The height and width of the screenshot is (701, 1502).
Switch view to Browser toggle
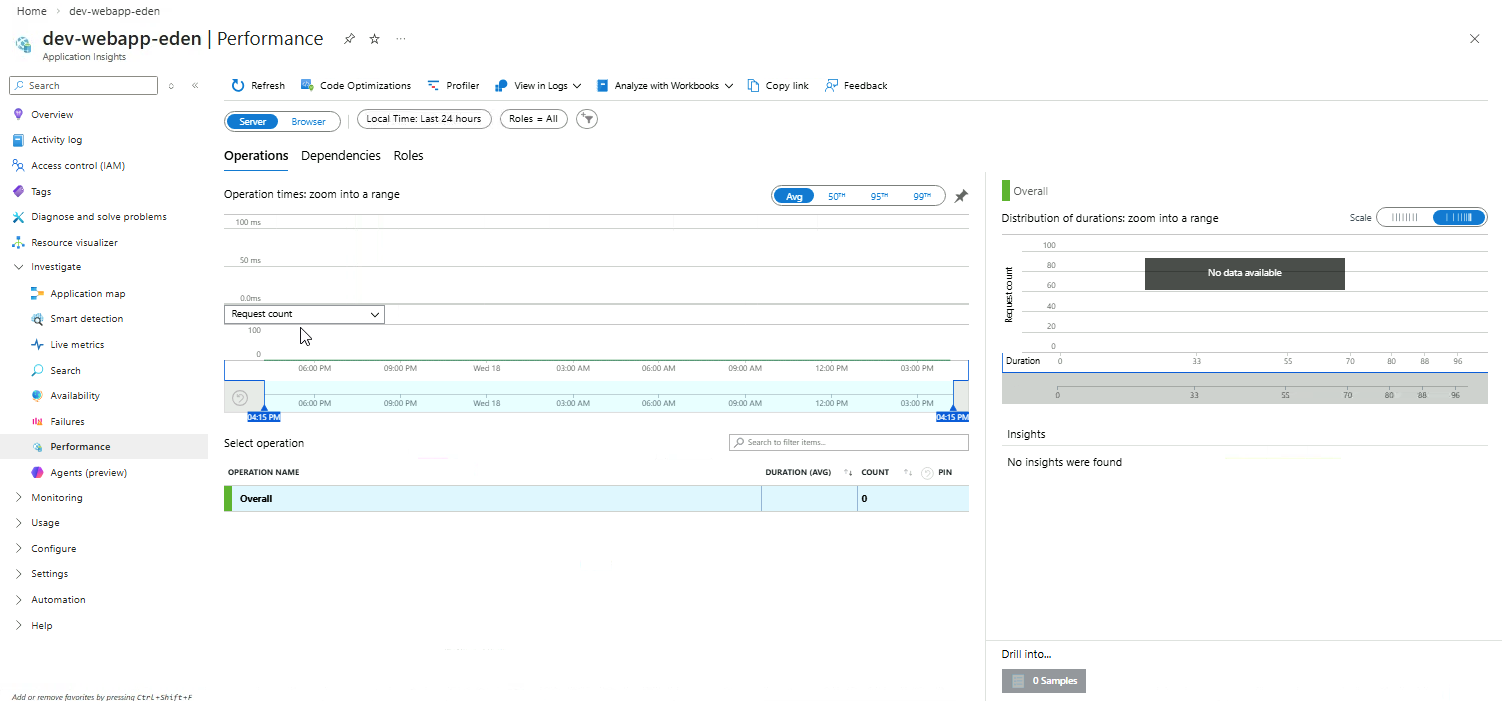tap(308, 121)
